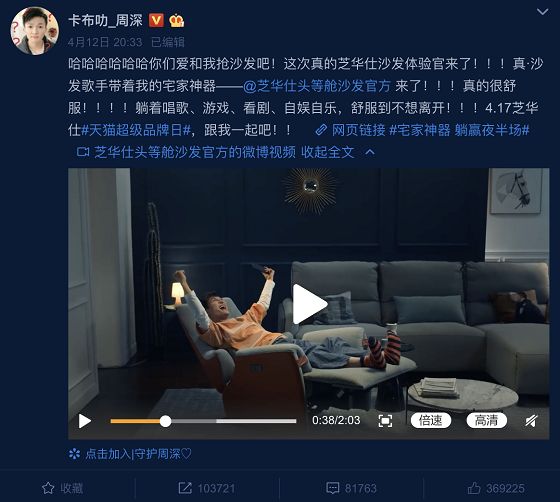560x502 pixels.
Task: Click the 网页链接 web link
Action: [351, 130]
